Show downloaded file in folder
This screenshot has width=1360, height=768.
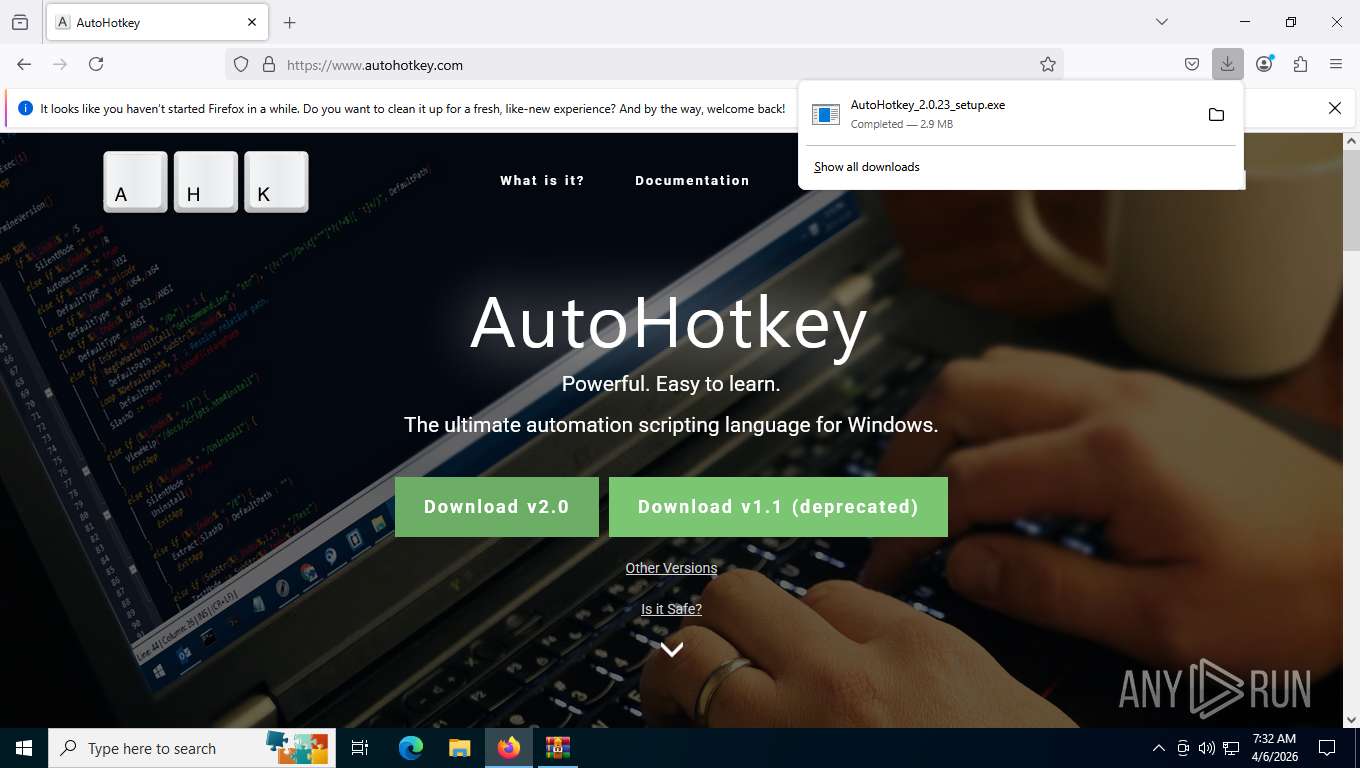tap(1216, 114)
